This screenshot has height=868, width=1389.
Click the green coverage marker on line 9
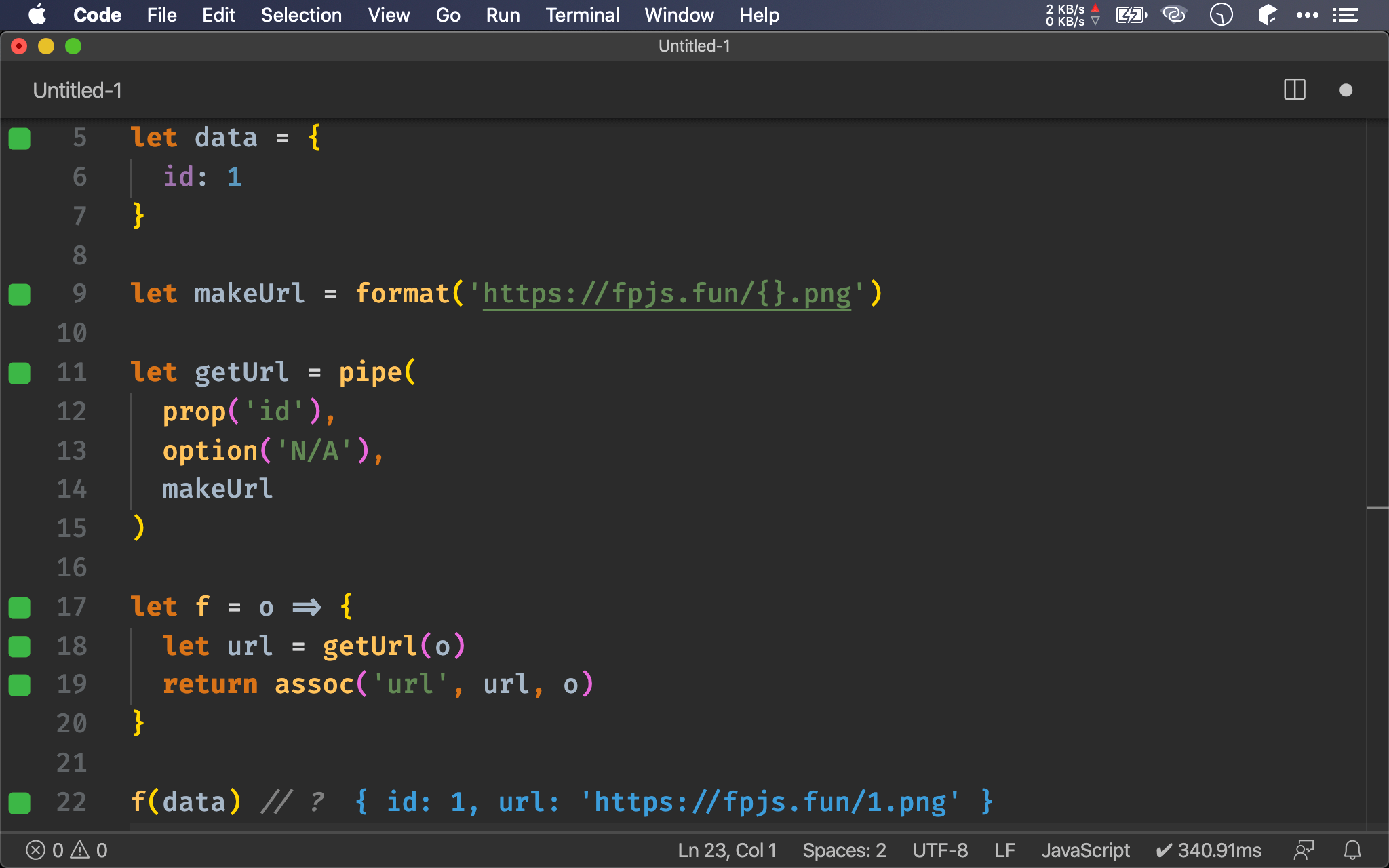click(x=20, y=294)
